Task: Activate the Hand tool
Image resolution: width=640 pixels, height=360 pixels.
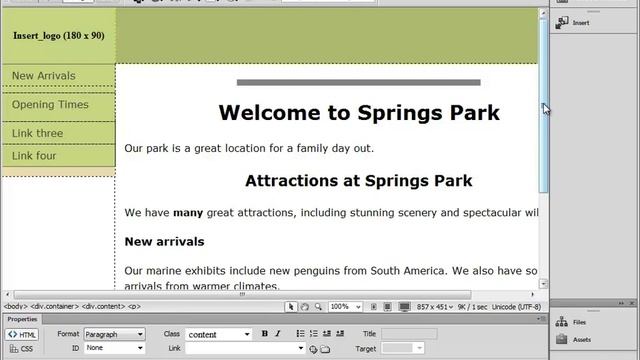Action: pyautogui.click(x=304, y=307)
